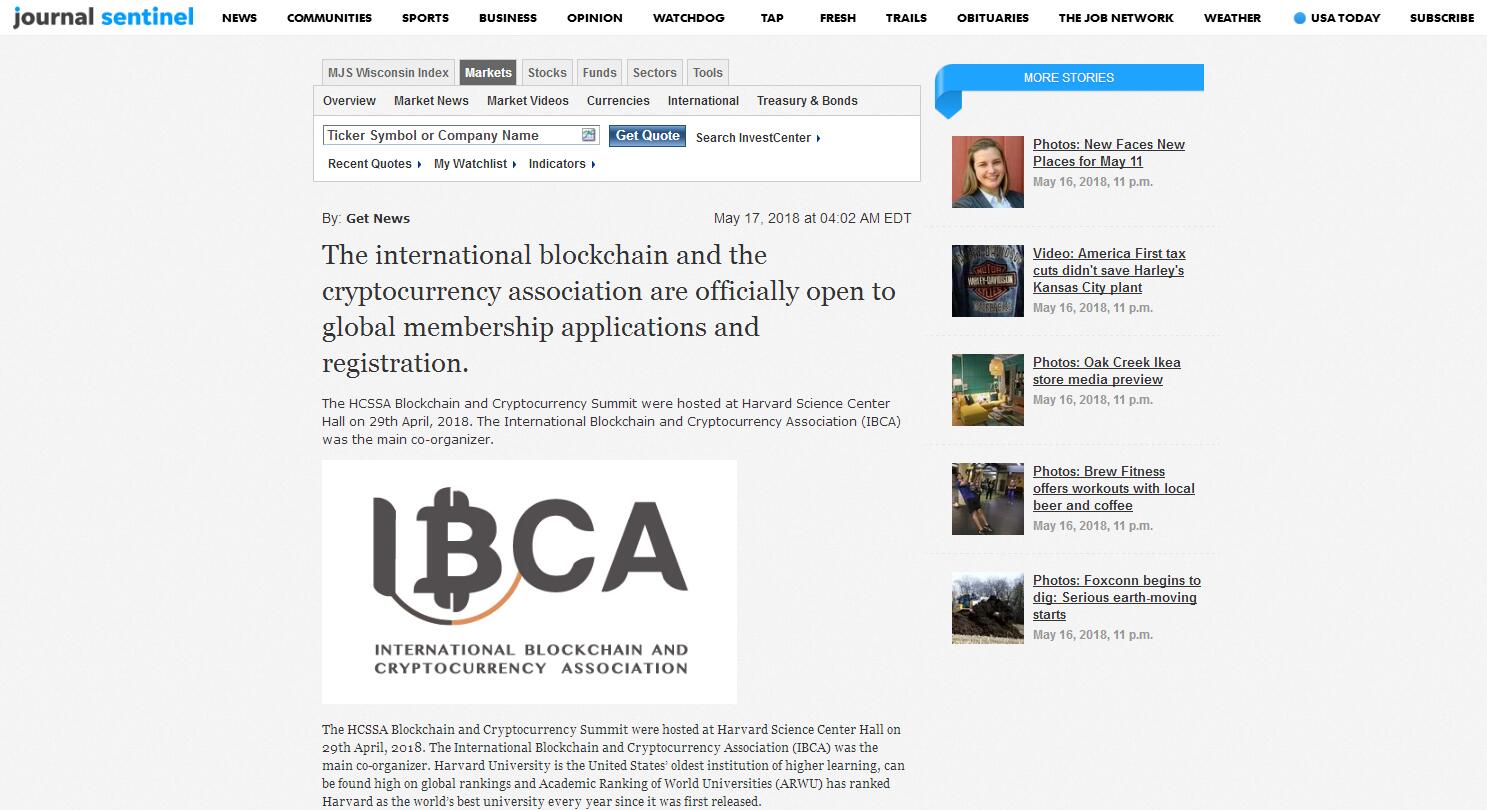Open the IBCA logo image

[x=529, y=582]
